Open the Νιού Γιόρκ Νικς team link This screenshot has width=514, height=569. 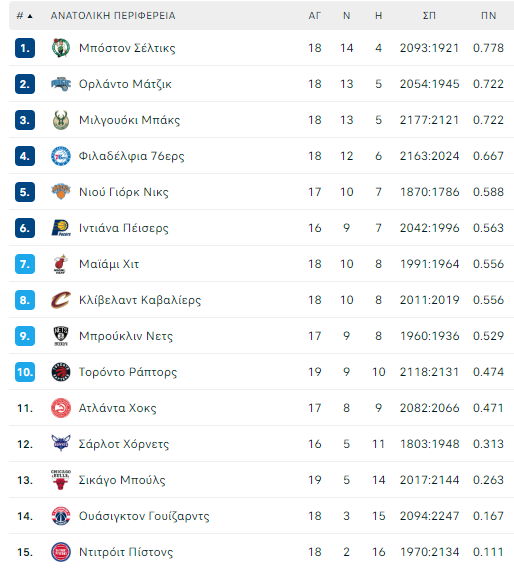(124, 192)
